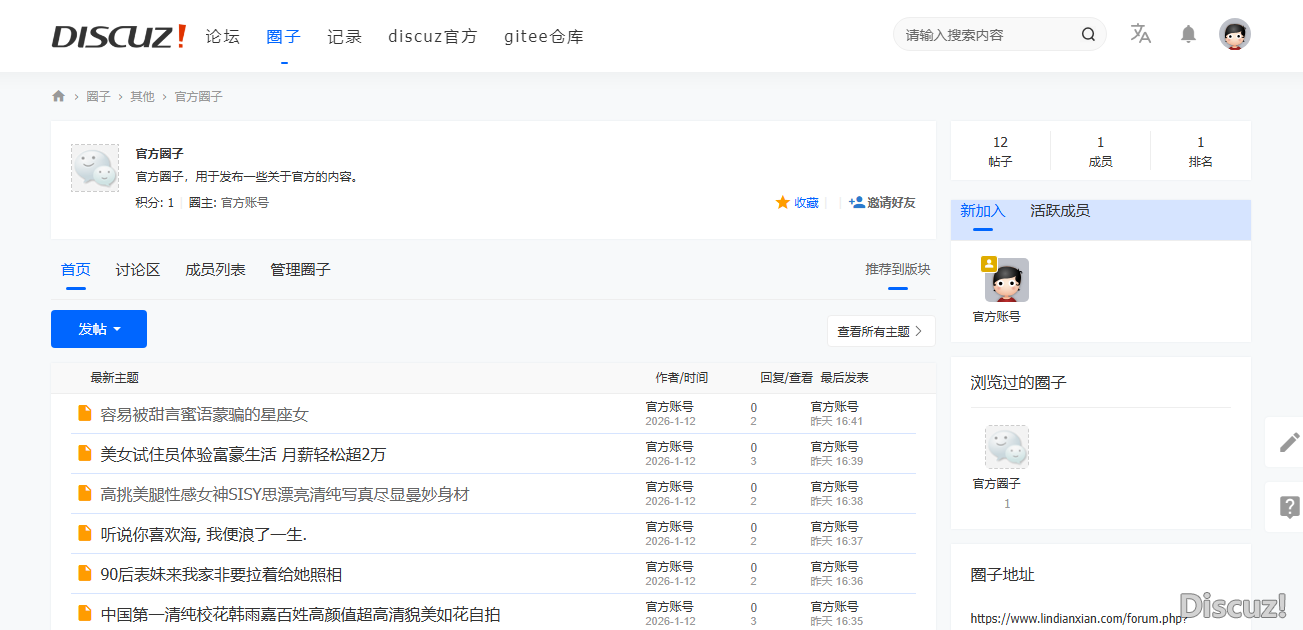Screen dimensions: 1303x630
Task: Open the gitee仓库 navigation link
Action: click(x=543, y=37)
